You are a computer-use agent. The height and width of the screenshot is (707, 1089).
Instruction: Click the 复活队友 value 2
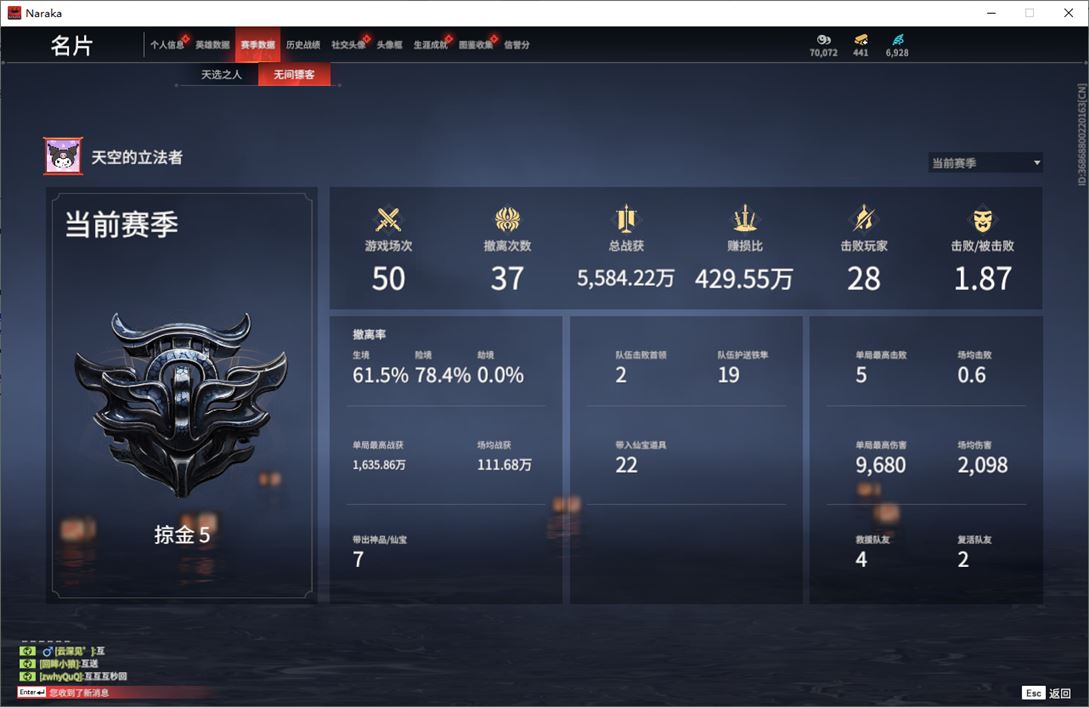(x=963, y=559)
